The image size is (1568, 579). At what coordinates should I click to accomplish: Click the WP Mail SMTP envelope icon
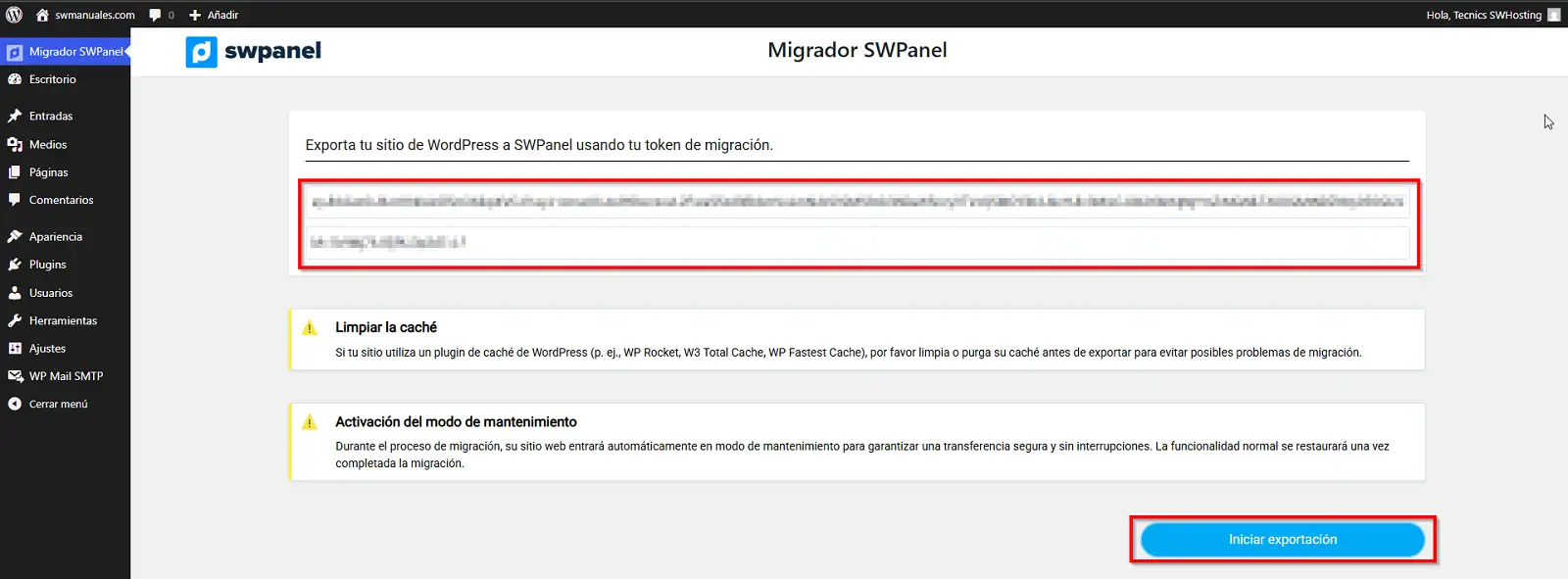tap(15, 375)
